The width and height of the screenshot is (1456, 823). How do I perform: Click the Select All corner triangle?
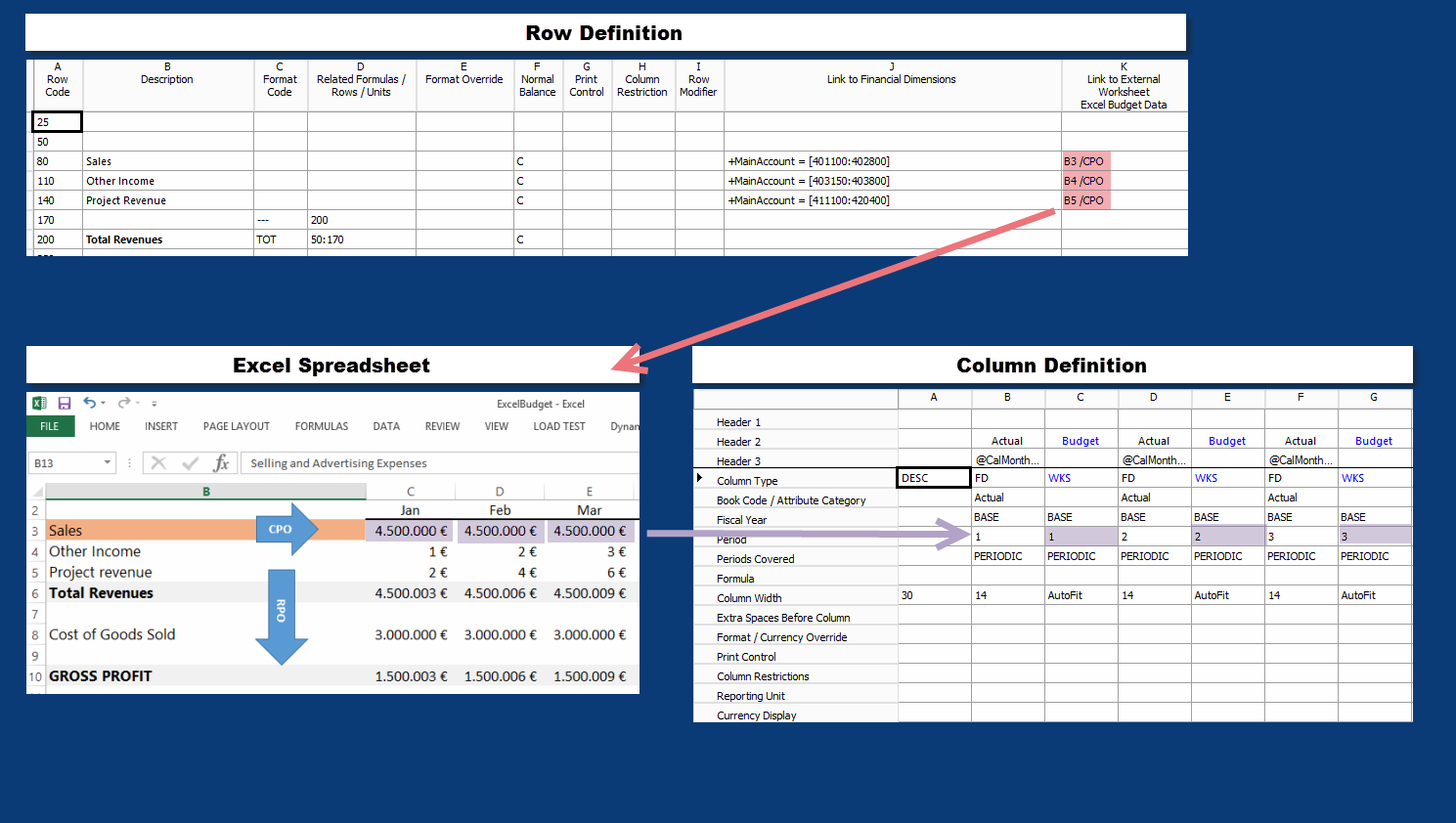pos(35,492)
